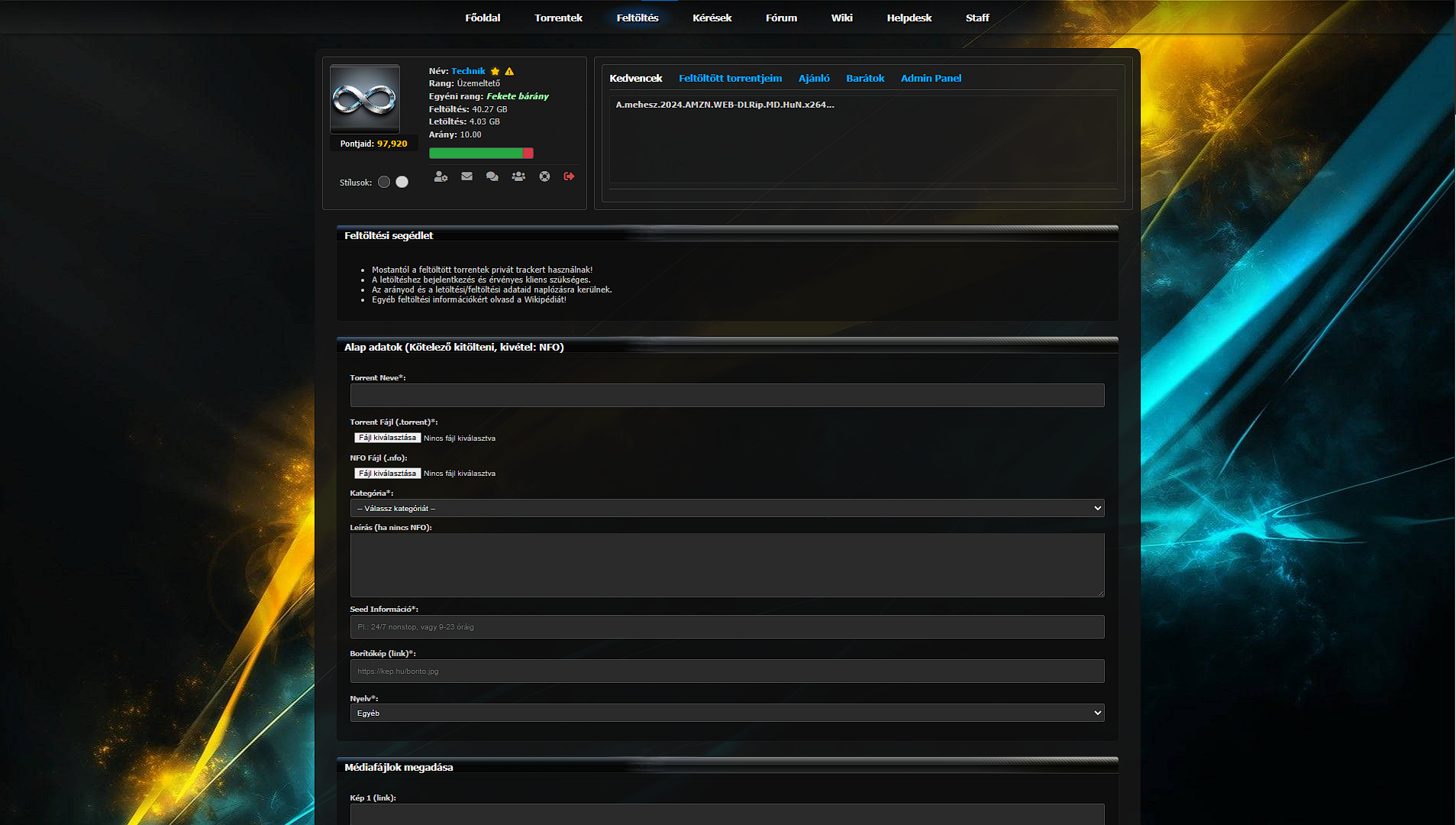Open the A.mehesz.2024 favorite torrent link
Viewport: 1456px width, 825px height.
(725, 105)
